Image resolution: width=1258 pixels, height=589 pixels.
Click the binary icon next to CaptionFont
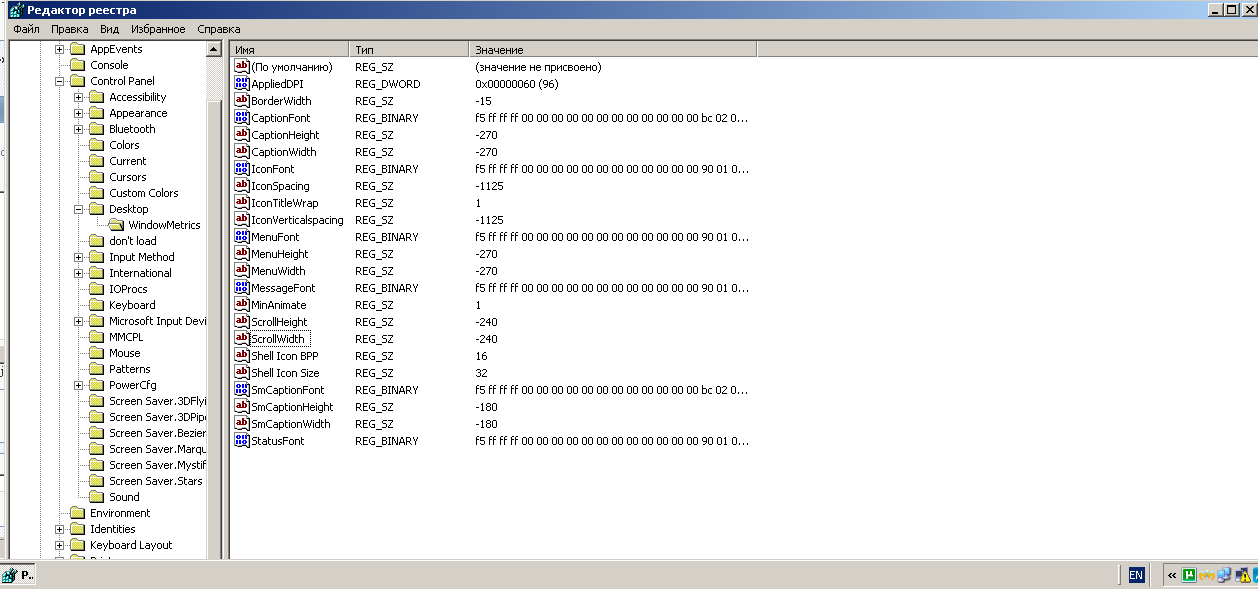point(241,118)
